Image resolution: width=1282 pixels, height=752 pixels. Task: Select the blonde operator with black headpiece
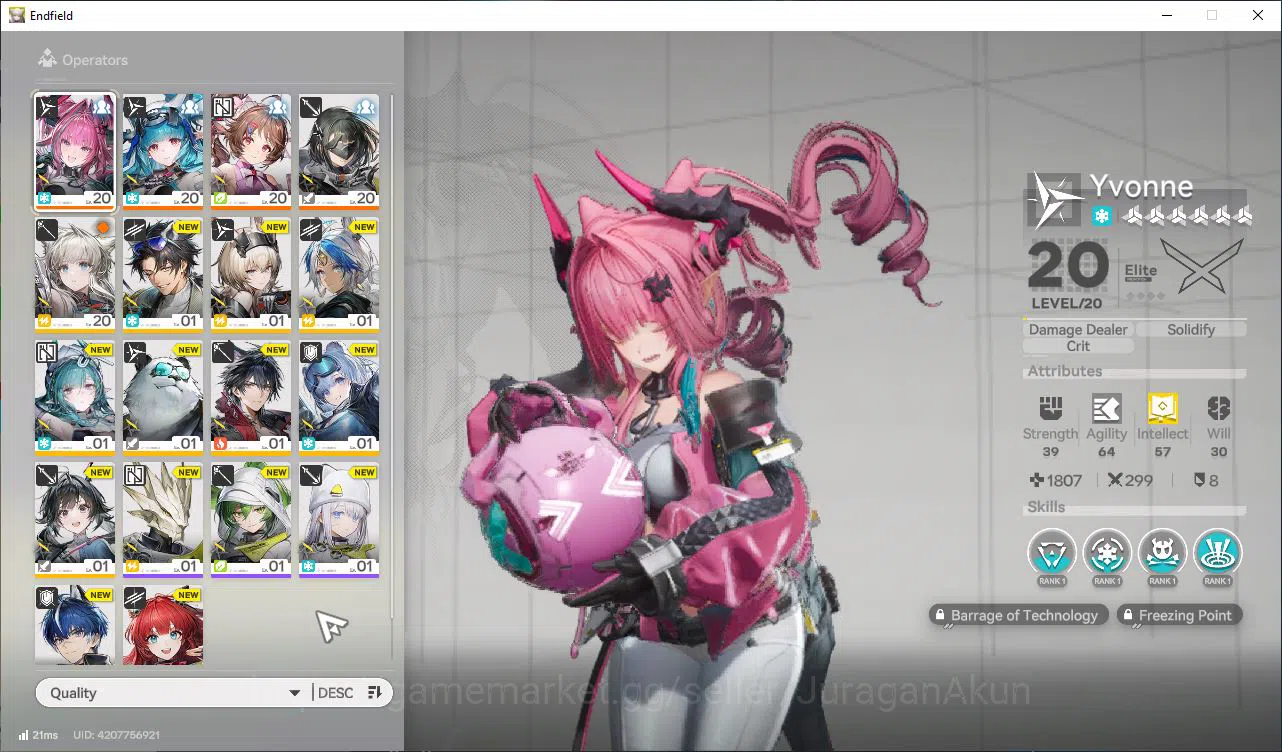click(x=251, y=274)
